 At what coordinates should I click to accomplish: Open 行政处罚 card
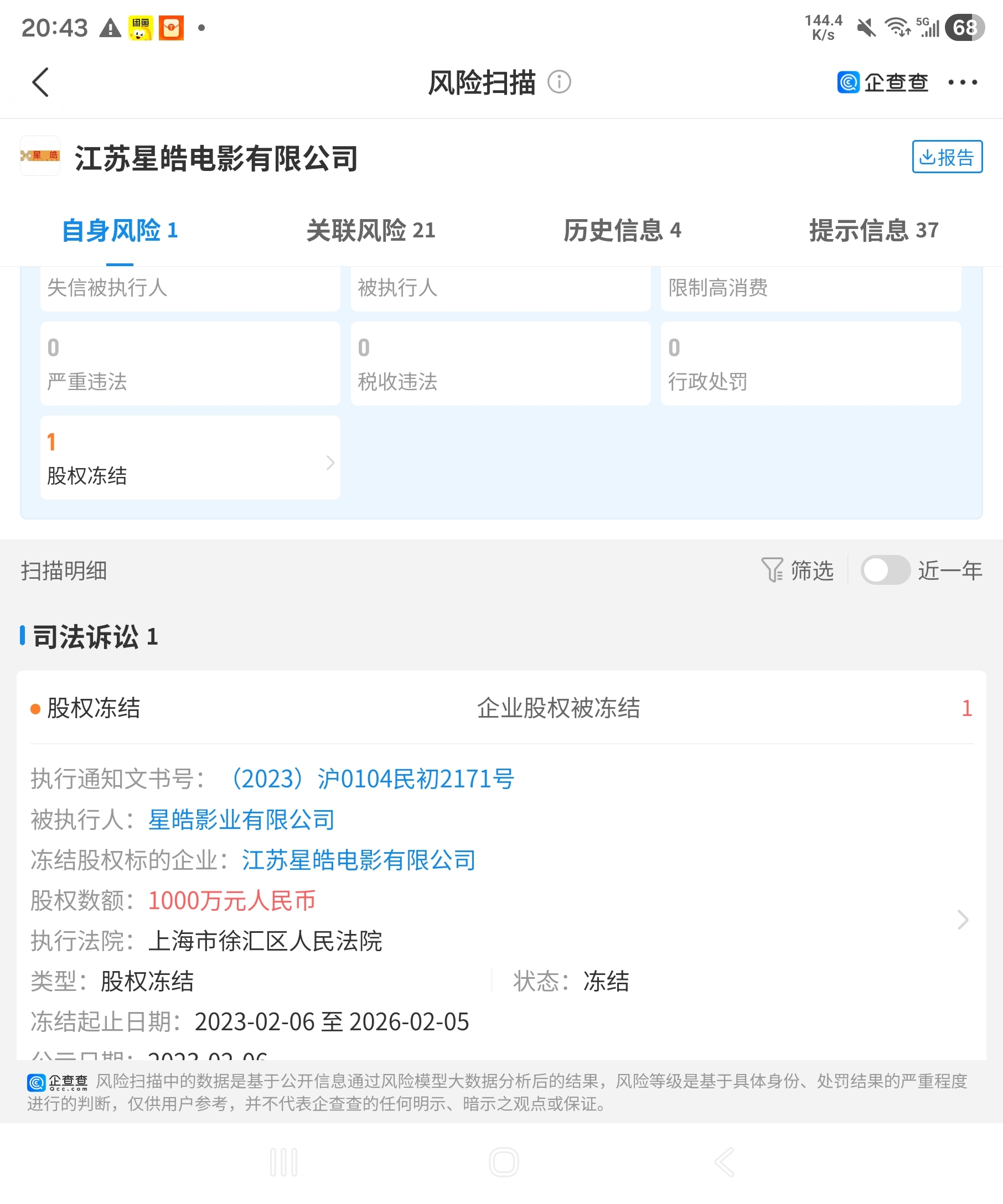[811, 364]
